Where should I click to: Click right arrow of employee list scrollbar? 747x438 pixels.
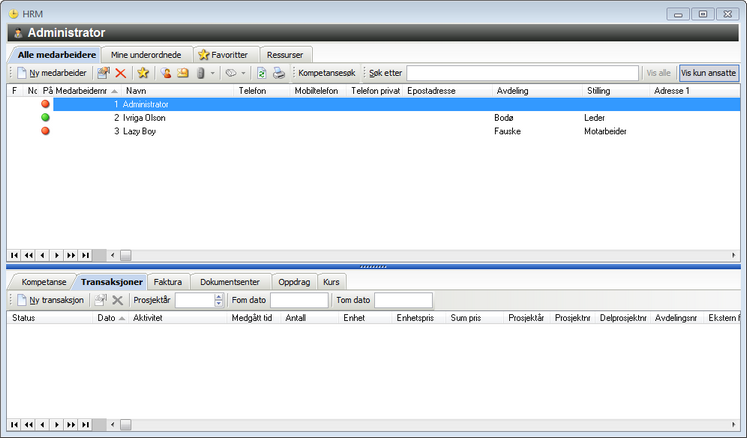click(x=734, y=255)
